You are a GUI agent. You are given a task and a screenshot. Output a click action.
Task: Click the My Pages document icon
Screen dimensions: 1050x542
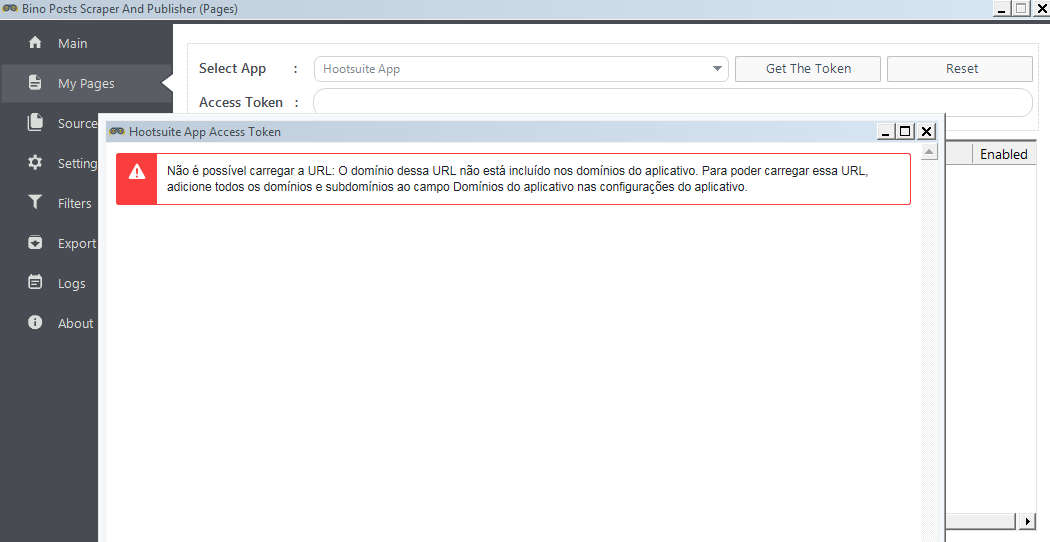35,82
